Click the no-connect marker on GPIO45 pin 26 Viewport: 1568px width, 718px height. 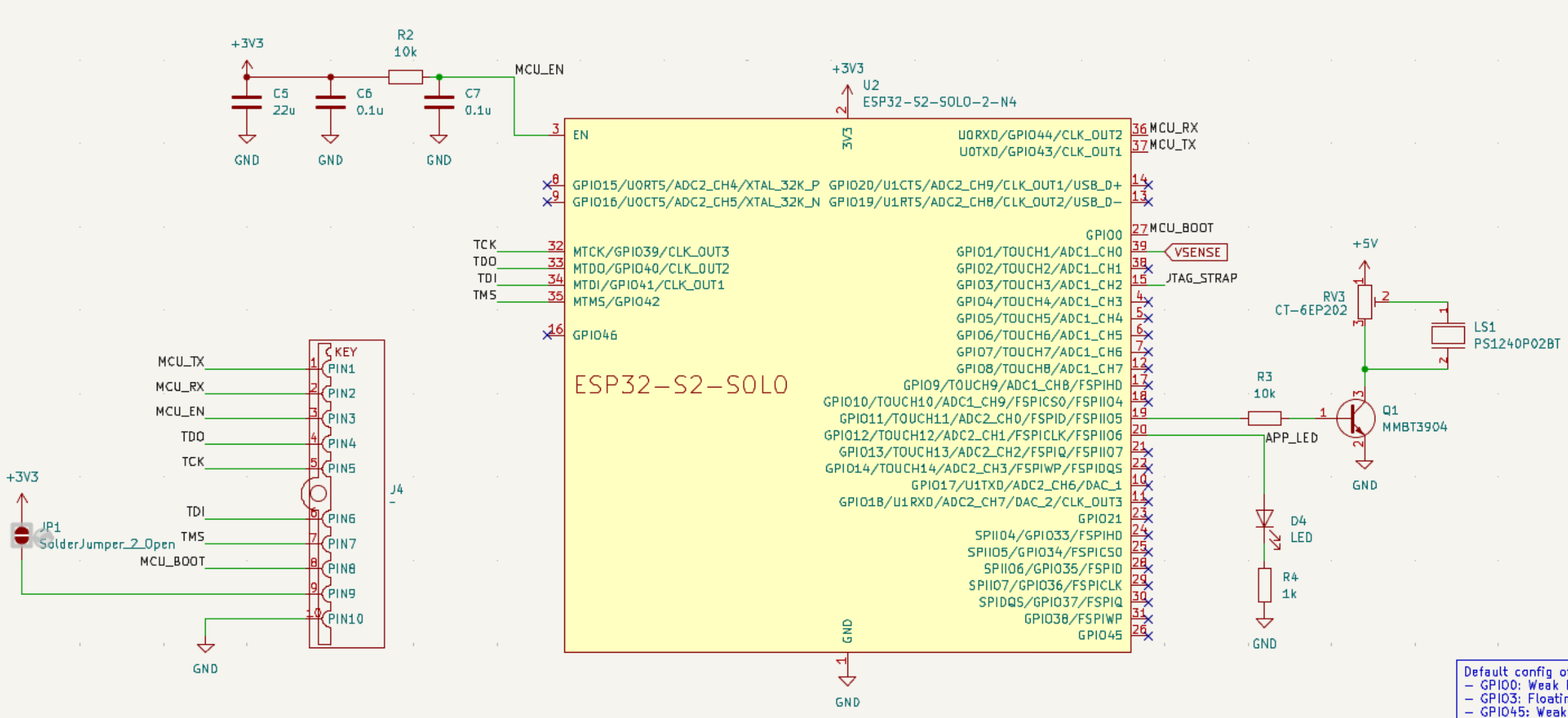[x=1148, y=635]
